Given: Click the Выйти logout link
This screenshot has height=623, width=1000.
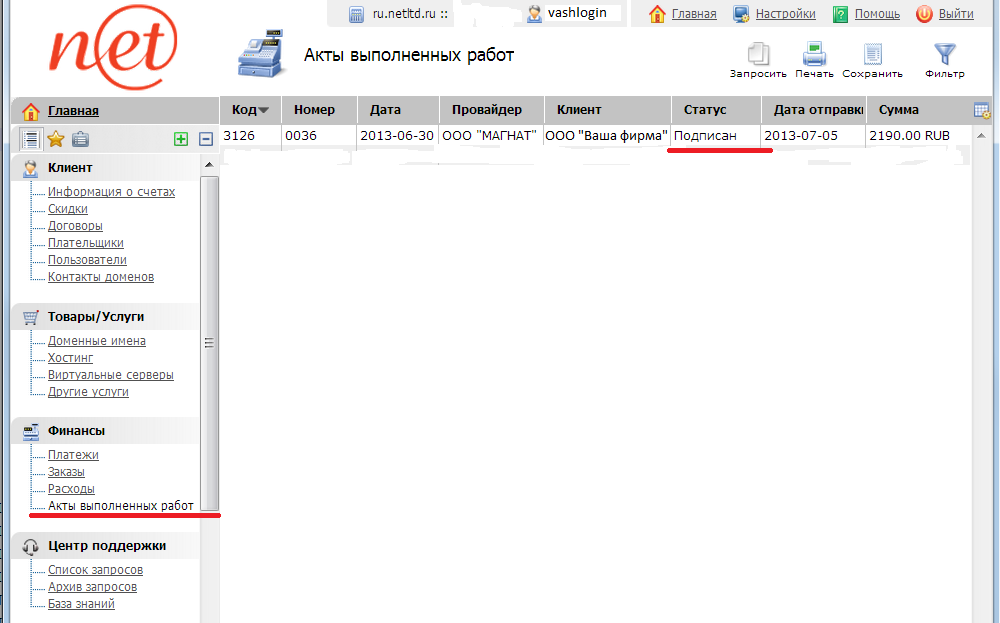Looking at the screenshot, I should pos(956,14).
